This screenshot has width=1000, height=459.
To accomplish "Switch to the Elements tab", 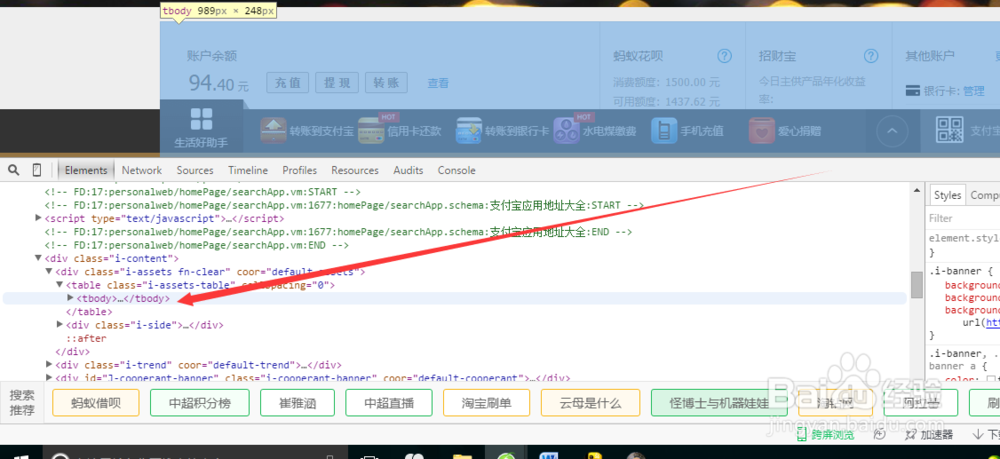I will (86, 170).
